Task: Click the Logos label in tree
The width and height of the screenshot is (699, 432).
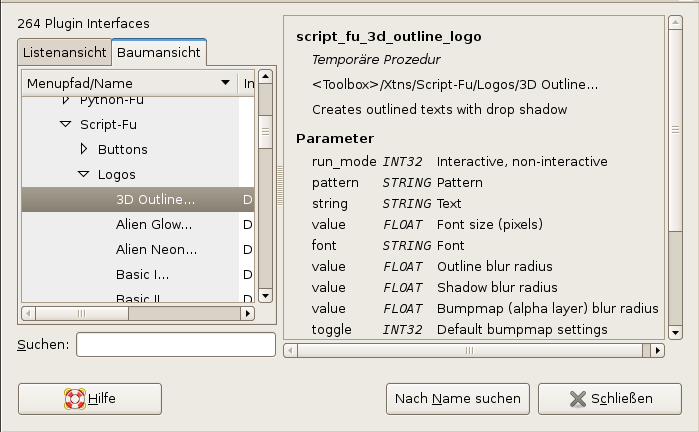Action: pos(116,174)
